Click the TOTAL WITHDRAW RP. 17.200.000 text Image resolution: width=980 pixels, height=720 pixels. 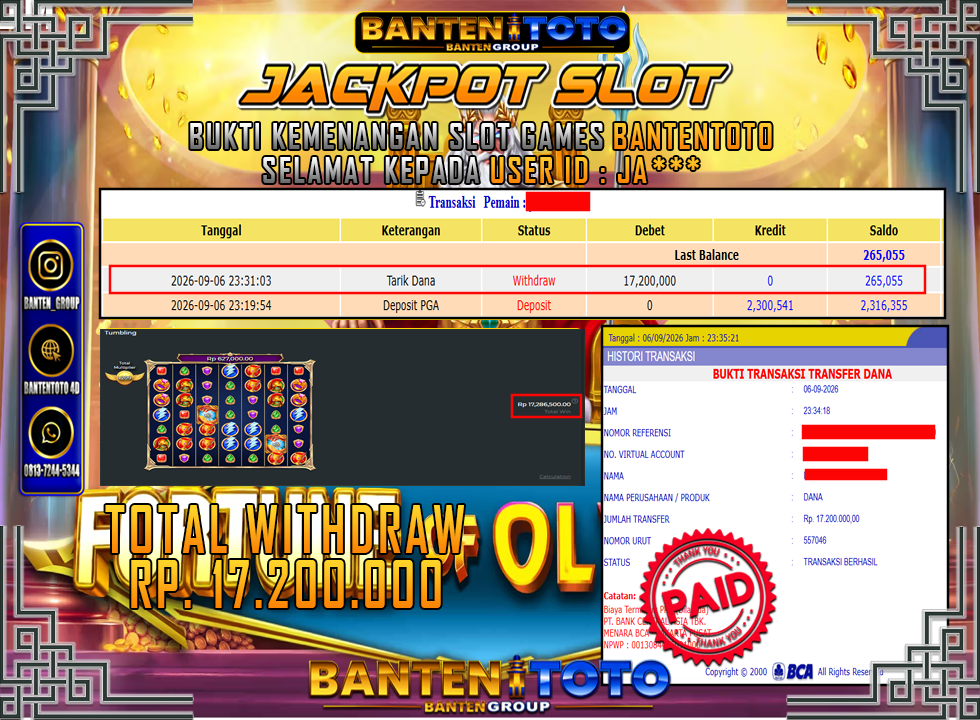coord(284,556)
